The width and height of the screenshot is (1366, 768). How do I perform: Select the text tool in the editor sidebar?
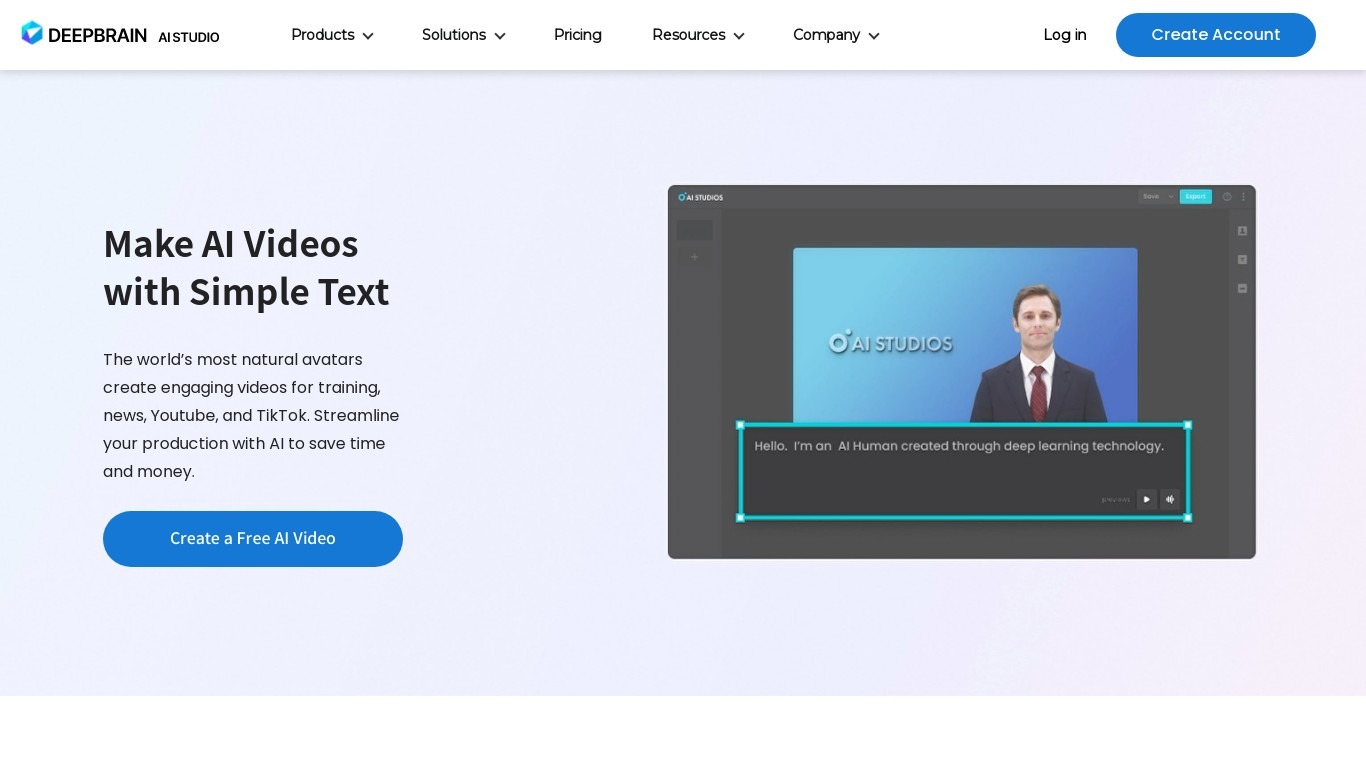click(x=1242, y=259)
